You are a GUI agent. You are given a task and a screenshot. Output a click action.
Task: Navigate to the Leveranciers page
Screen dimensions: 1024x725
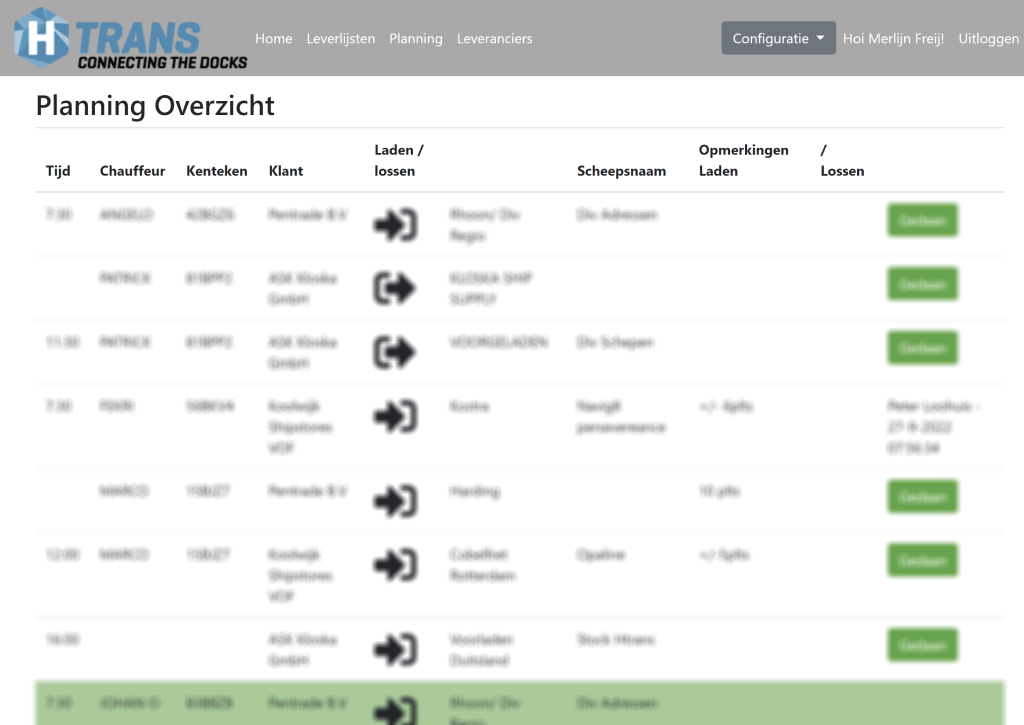(494, 39)
